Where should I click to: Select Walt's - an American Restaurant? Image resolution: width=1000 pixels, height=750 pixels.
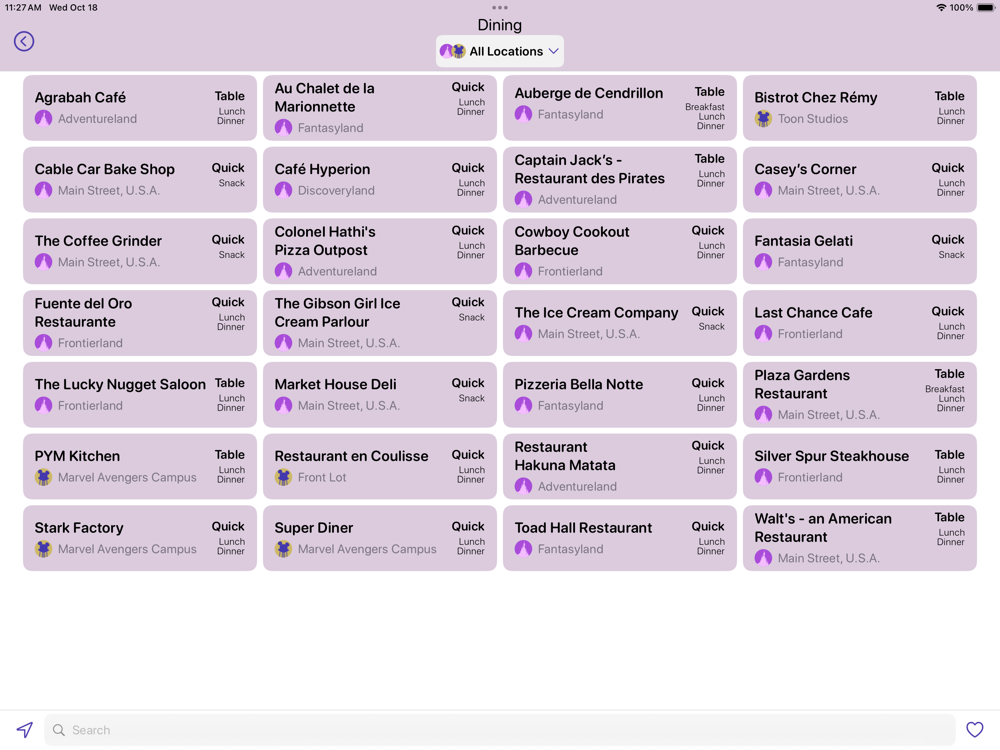pos(860,538)
